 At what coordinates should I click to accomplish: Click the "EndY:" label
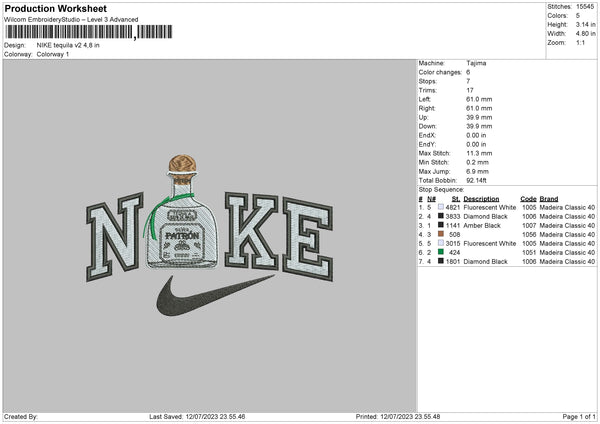(x=427, y=144)
